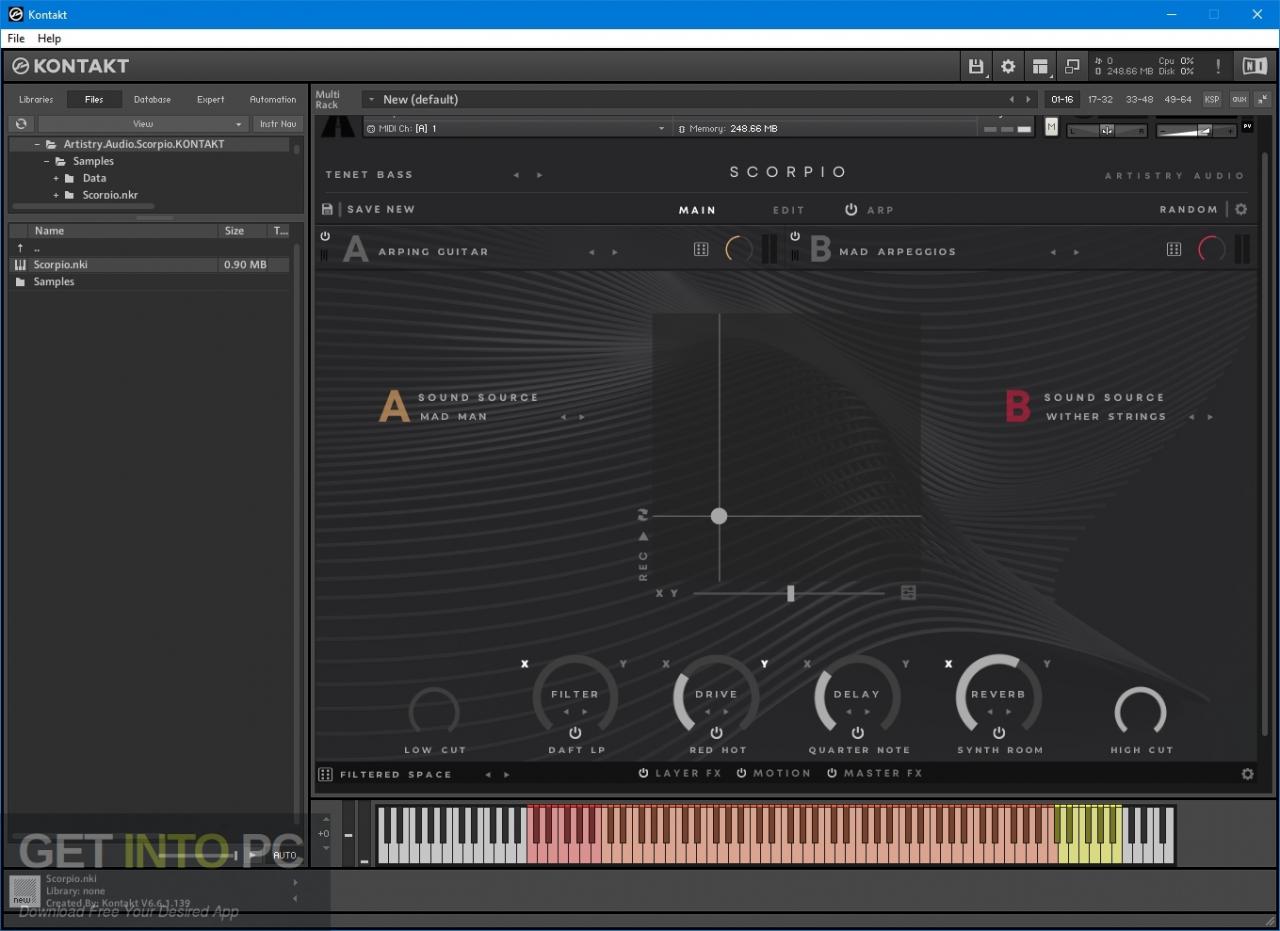The image size is (1280, 931).
Task: Click the PV purge button in instrument header
Action: (x=1247, y=126)
